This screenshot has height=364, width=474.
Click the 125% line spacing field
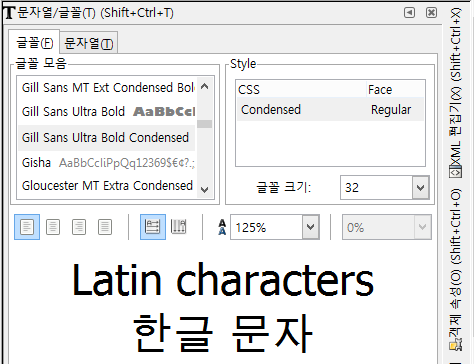pos(266,227)
